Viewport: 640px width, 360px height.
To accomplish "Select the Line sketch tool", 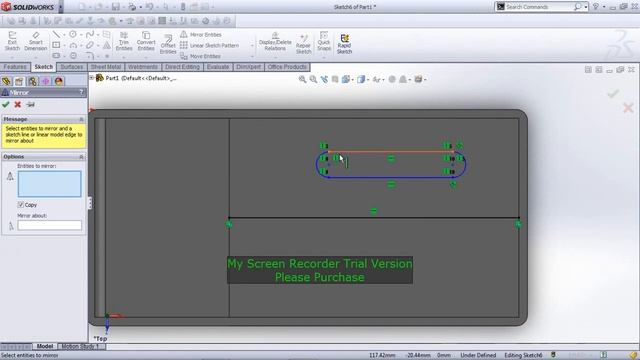I will [56, 34].
